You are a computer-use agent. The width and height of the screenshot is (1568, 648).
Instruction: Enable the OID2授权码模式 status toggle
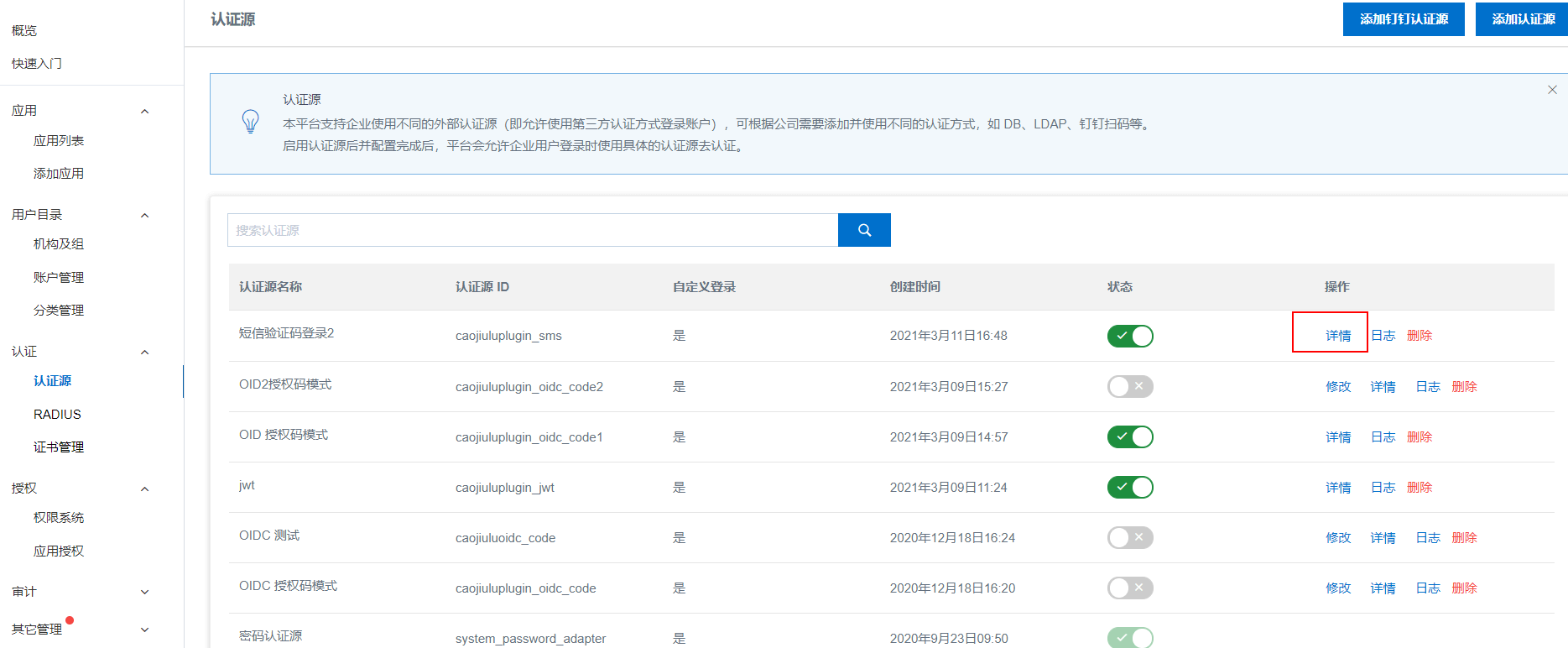click(x=1129, y=386)
